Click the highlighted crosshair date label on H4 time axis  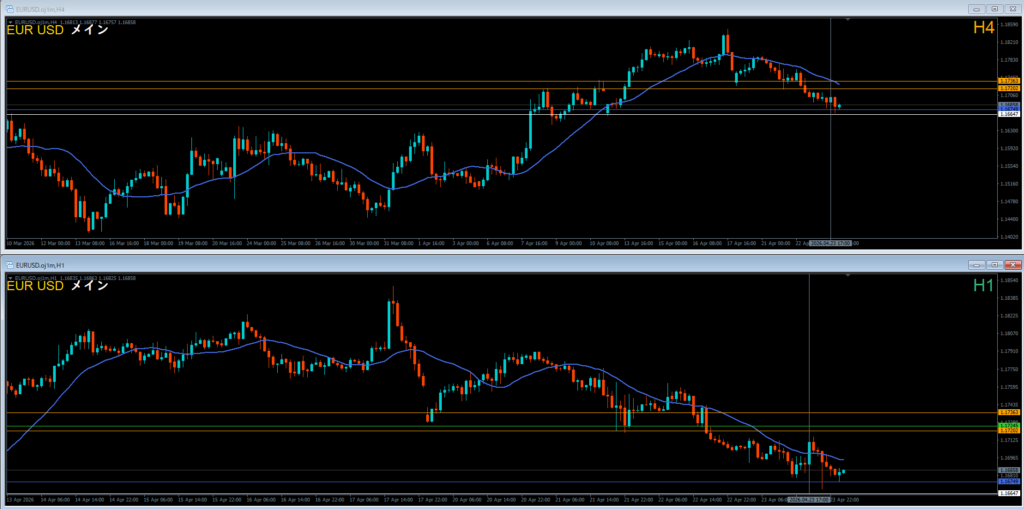point(831,243)
